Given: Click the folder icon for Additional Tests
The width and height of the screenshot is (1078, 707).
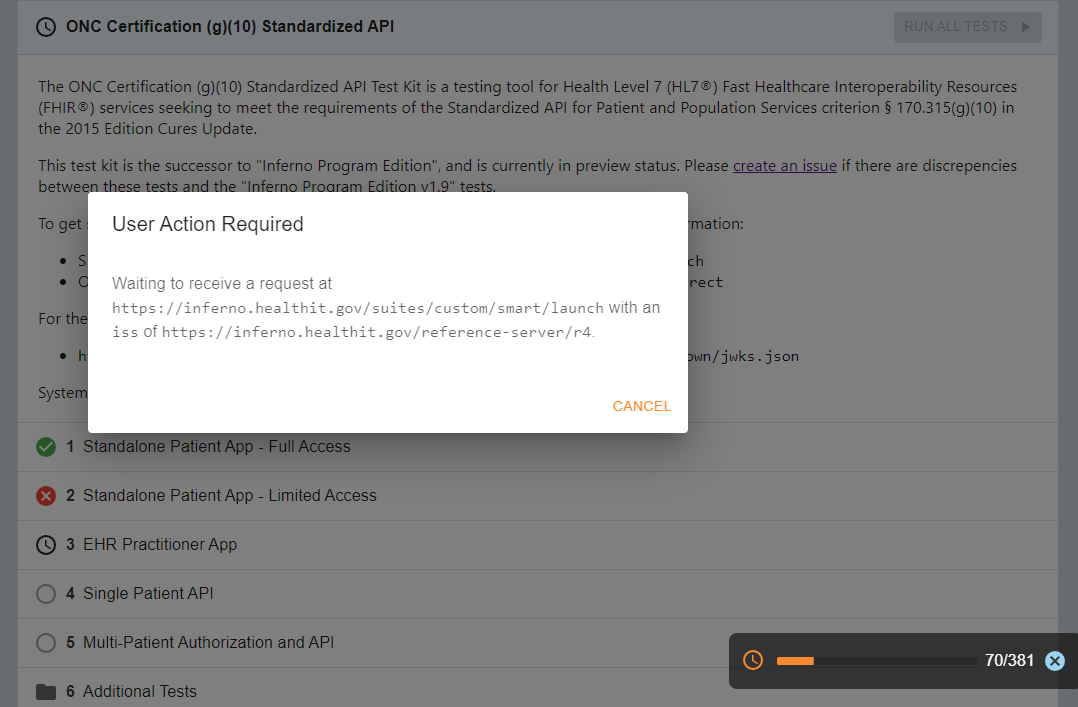Looking at the screenshot, I should [x=46, y=691].
